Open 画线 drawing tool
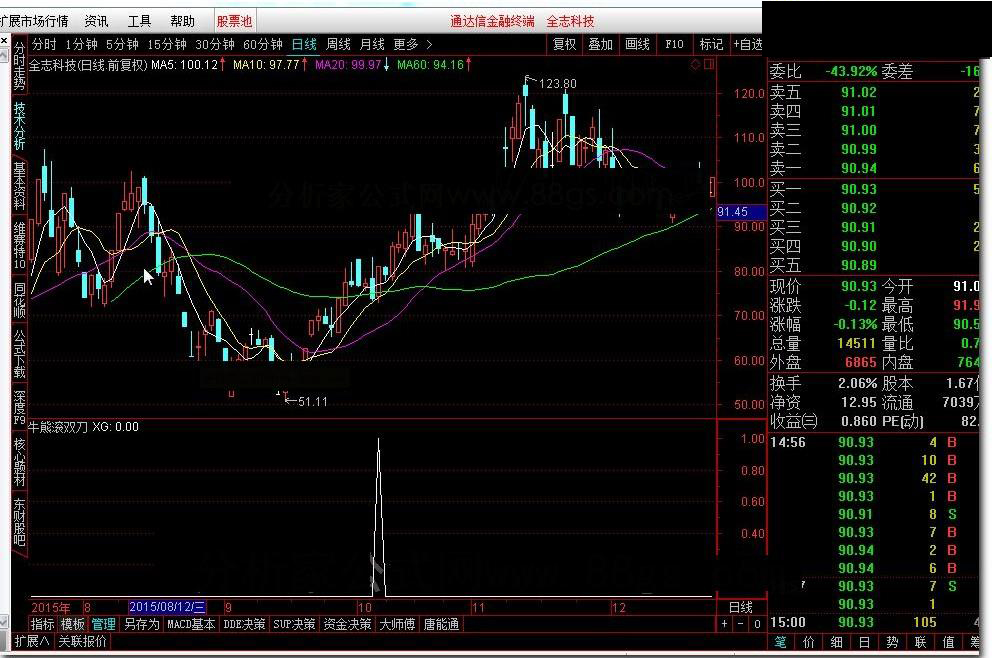The width and height of the screenshot is (992, 658). pos(637,44)
